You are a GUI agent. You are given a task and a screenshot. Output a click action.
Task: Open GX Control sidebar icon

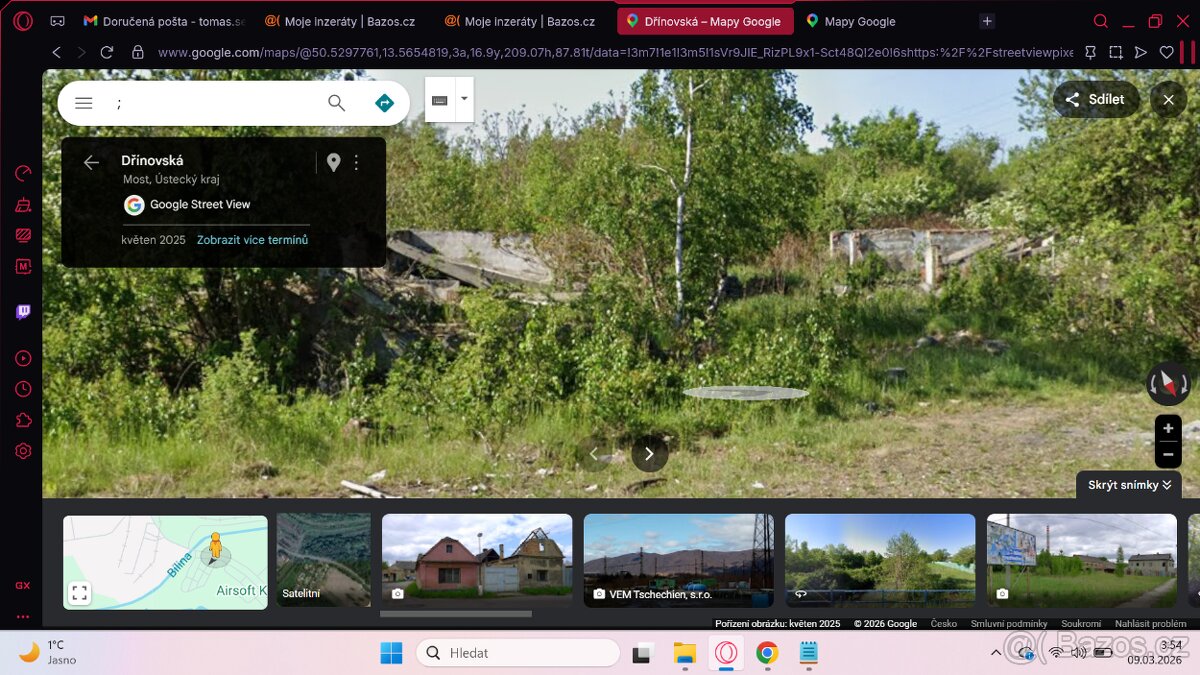point(23,174)
